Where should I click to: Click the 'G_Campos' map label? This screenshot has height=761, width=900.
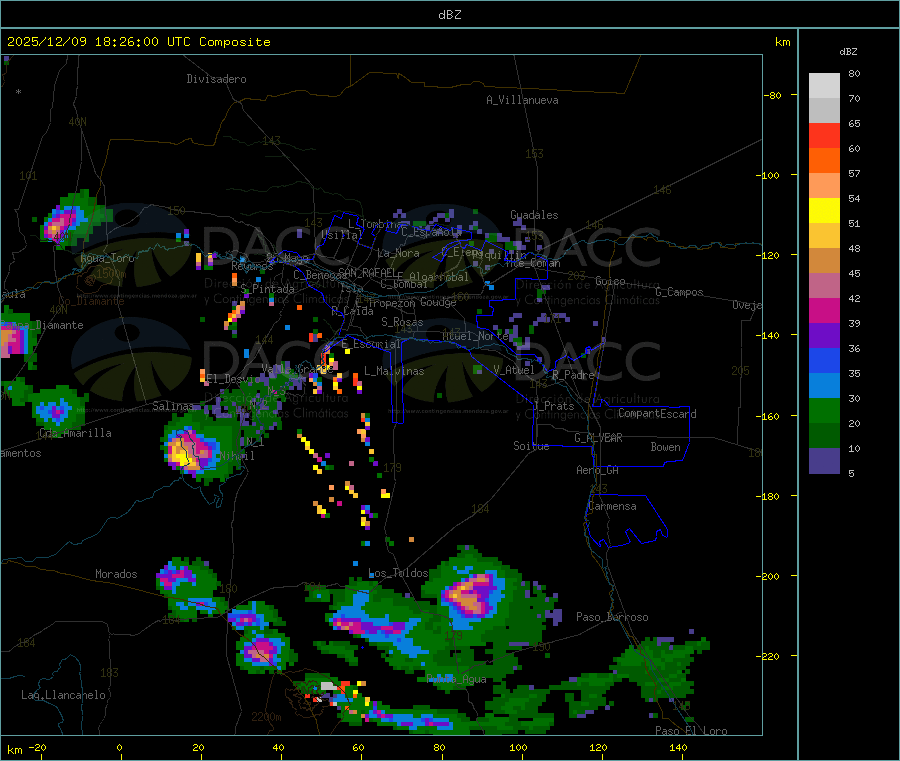click(680, 292)
